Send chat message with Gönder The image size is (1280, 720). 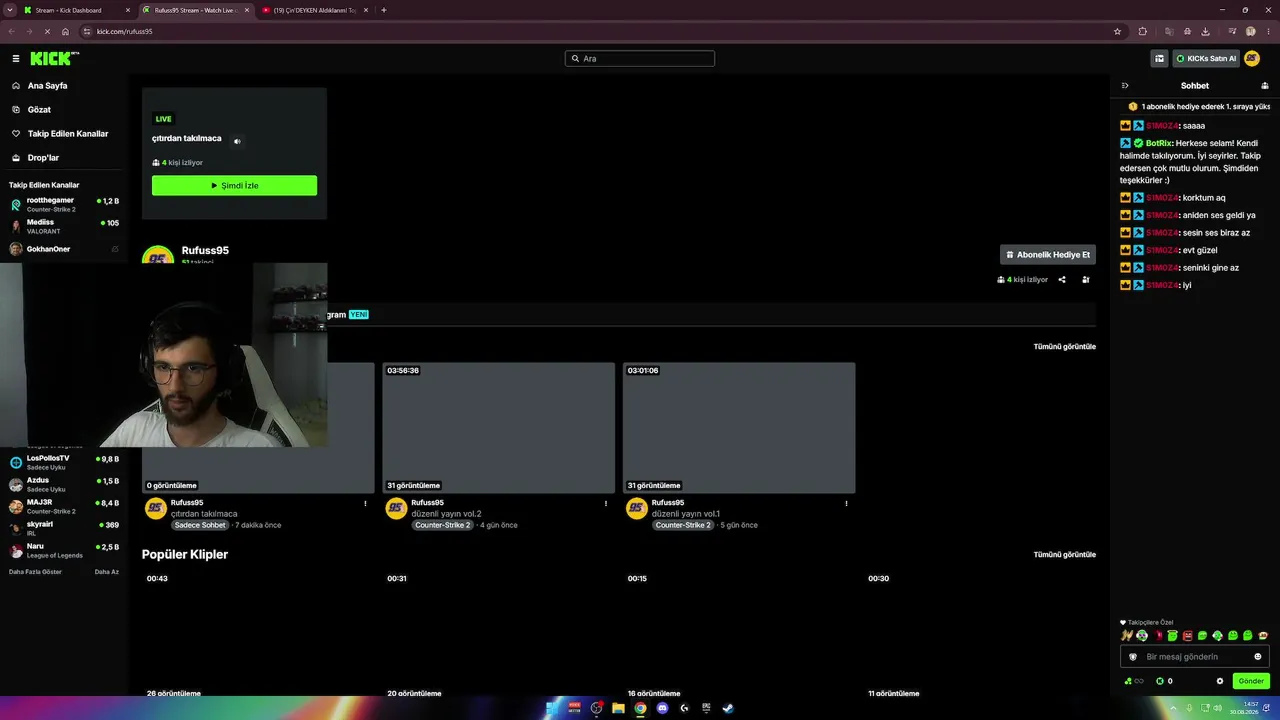(1251, 681)
